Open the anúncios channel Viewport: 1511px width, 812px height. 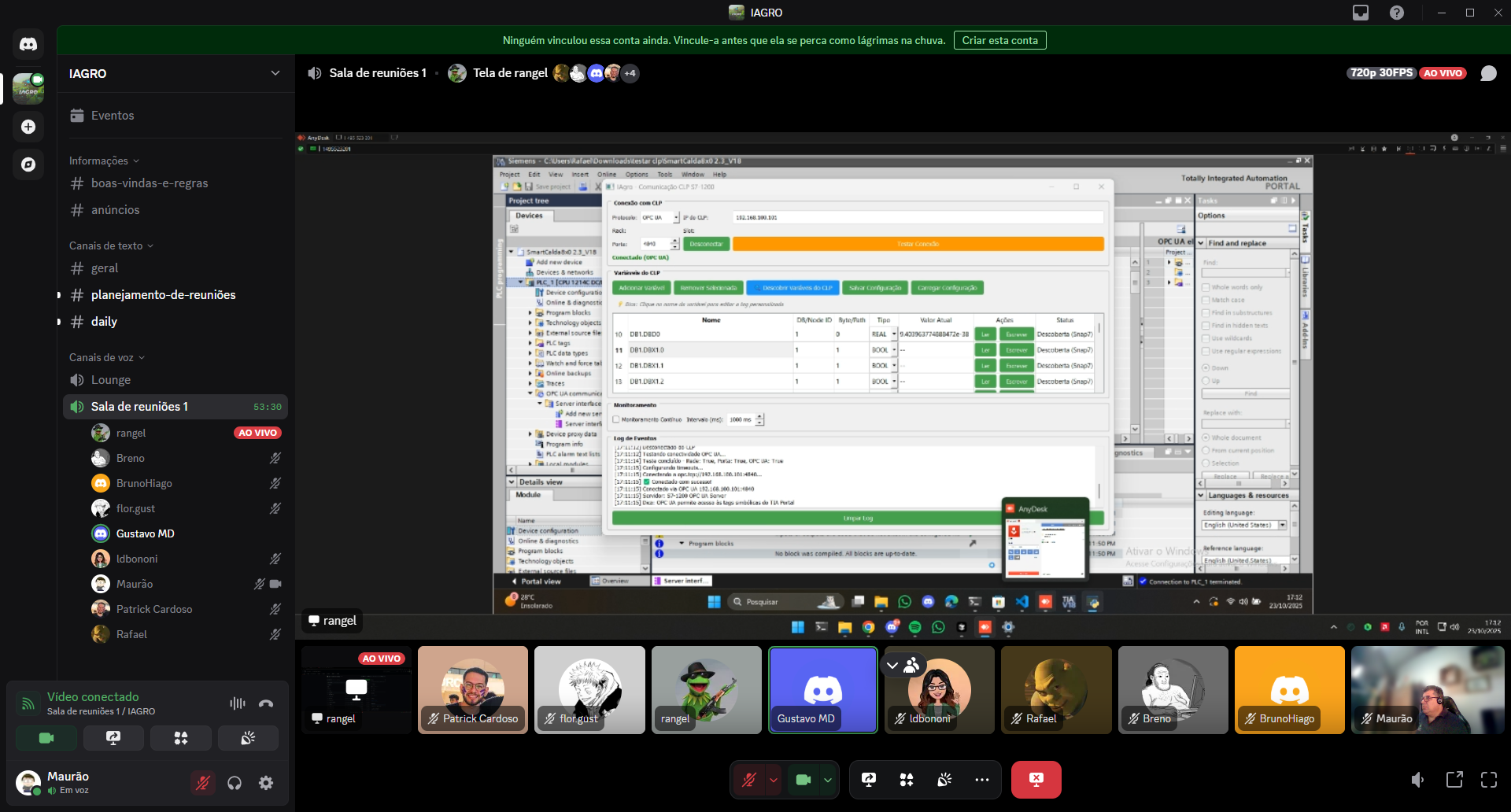point(175,210)
